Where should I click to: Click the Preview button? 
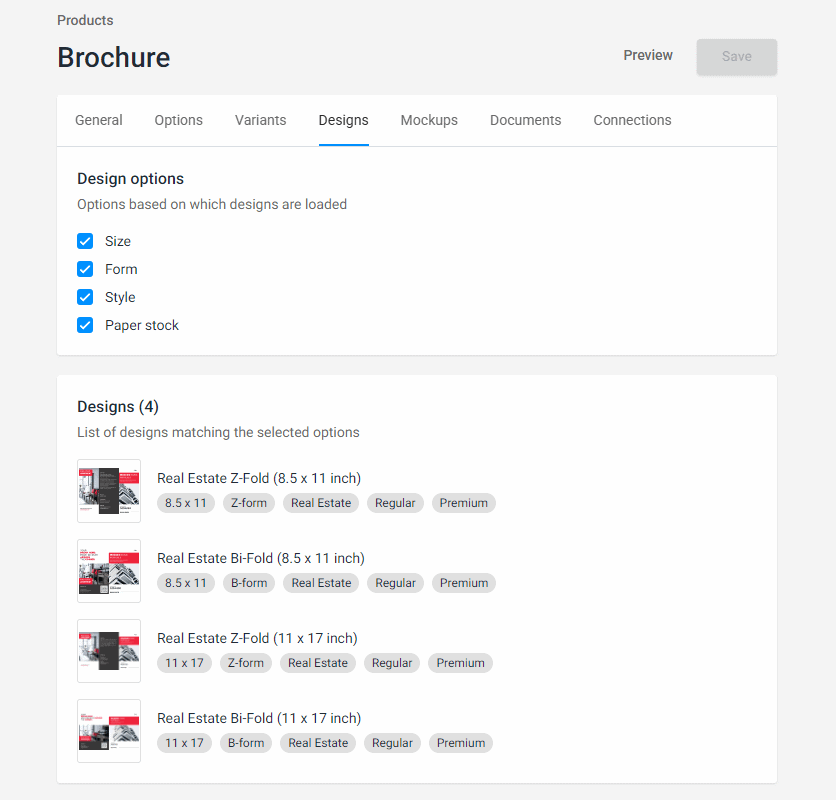647,55
